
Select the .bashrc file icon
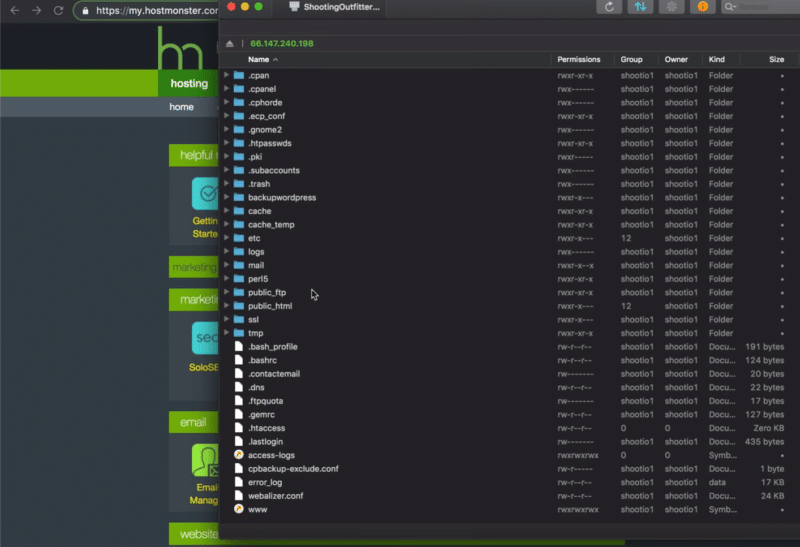click(x=239, y=360)
